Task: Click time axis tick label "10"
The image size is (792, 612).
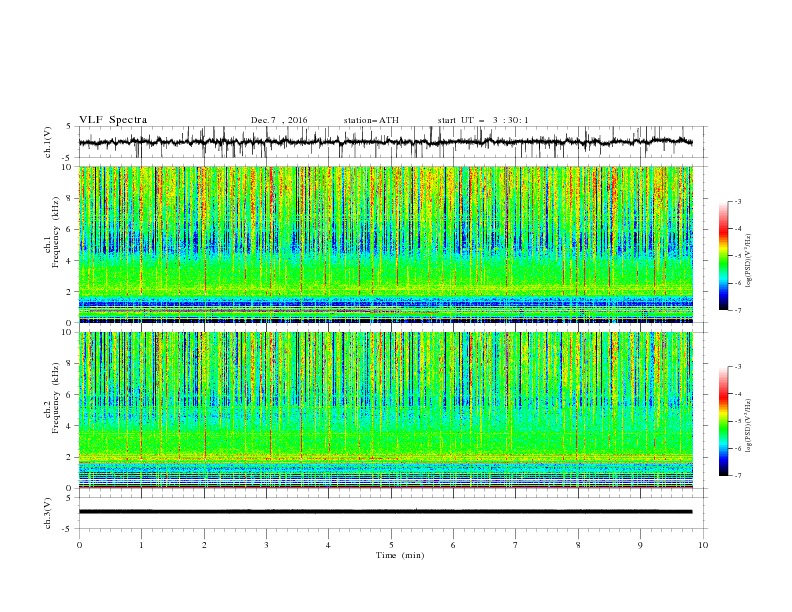Action: pos(703,545)
